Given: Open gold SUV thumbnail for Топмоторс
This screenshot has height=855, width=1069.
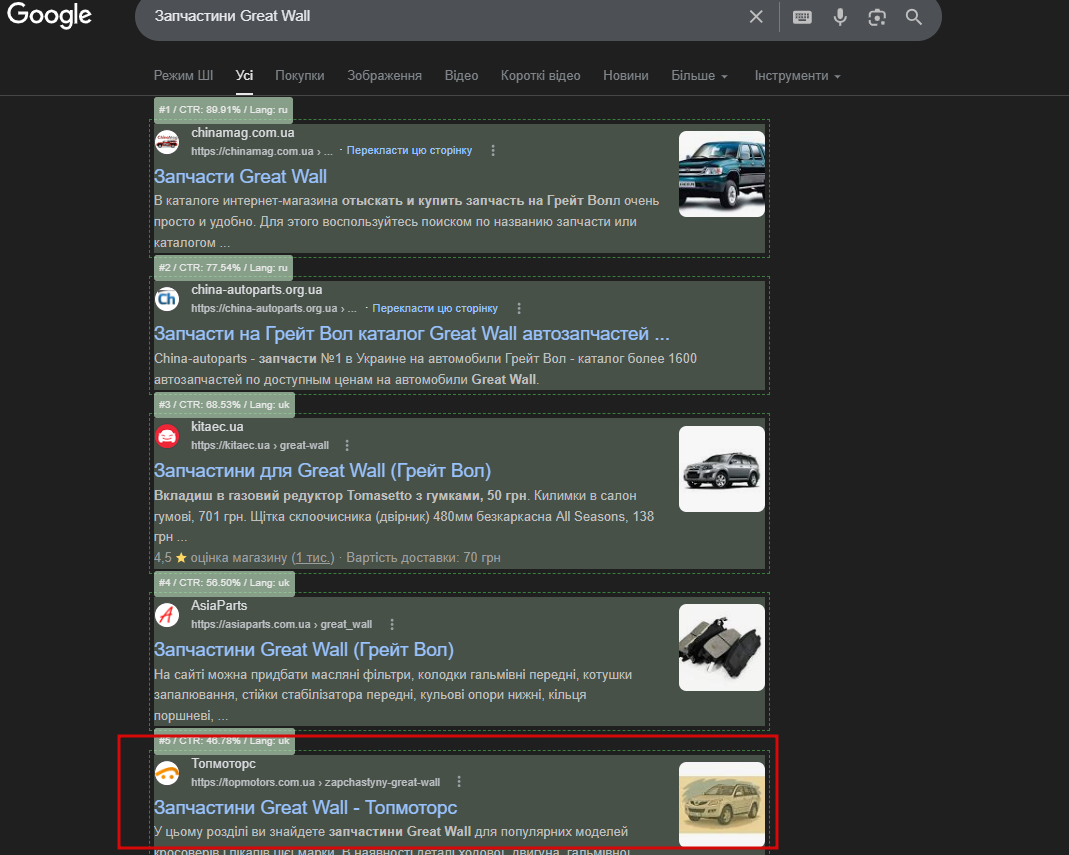Looking at the screenshot, I should [x=721, y=805].
